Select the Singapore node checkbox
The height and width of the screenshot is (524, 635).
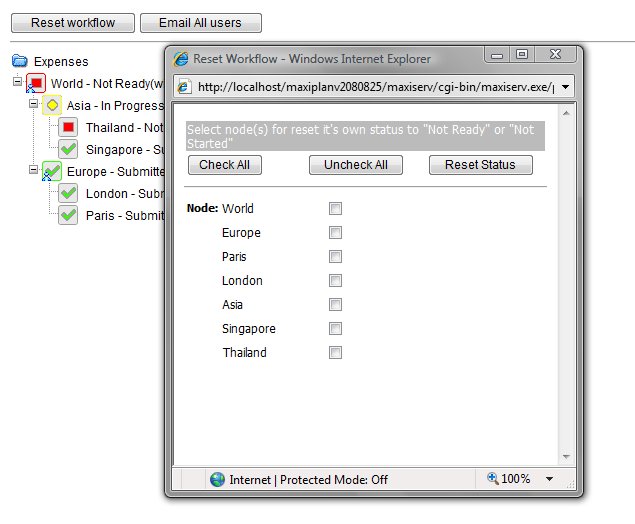[336, 329]
